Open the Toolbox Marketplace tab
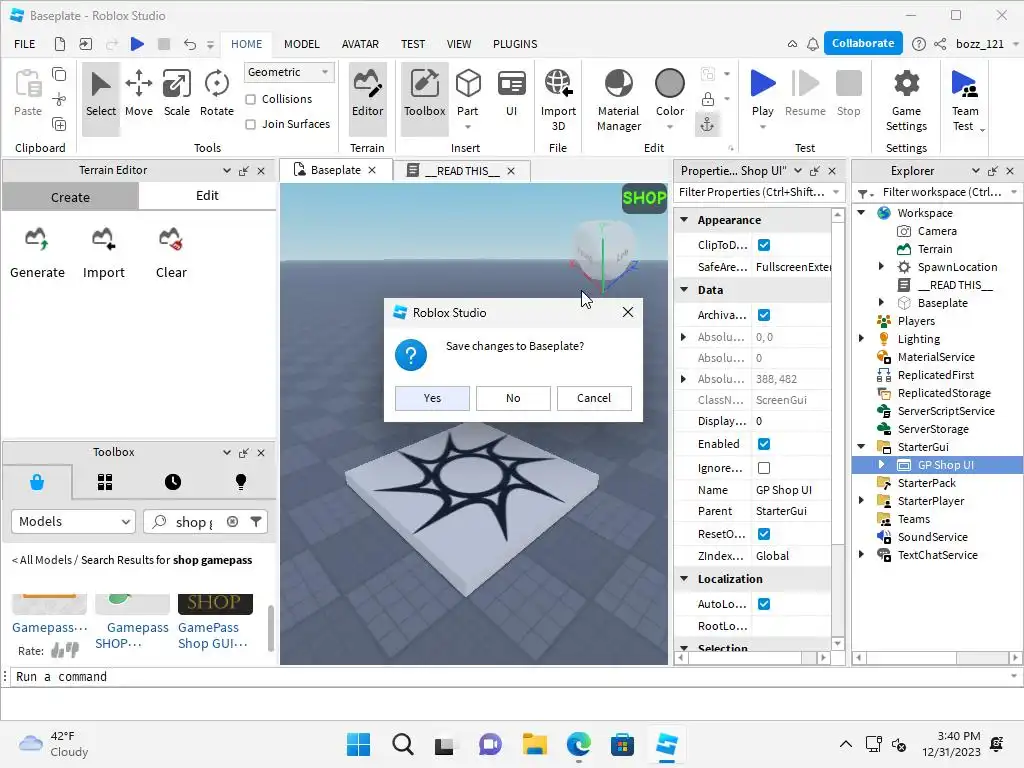1024x768 pixels. 37,482
